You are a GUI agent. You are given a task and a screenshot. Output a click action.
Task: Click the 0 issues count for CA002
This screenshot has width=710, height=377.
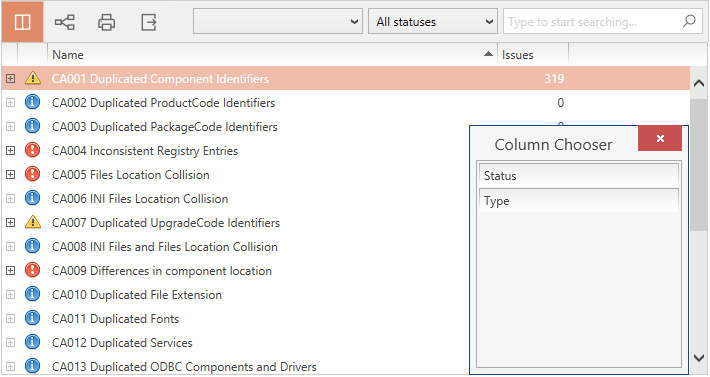(561, 103)
